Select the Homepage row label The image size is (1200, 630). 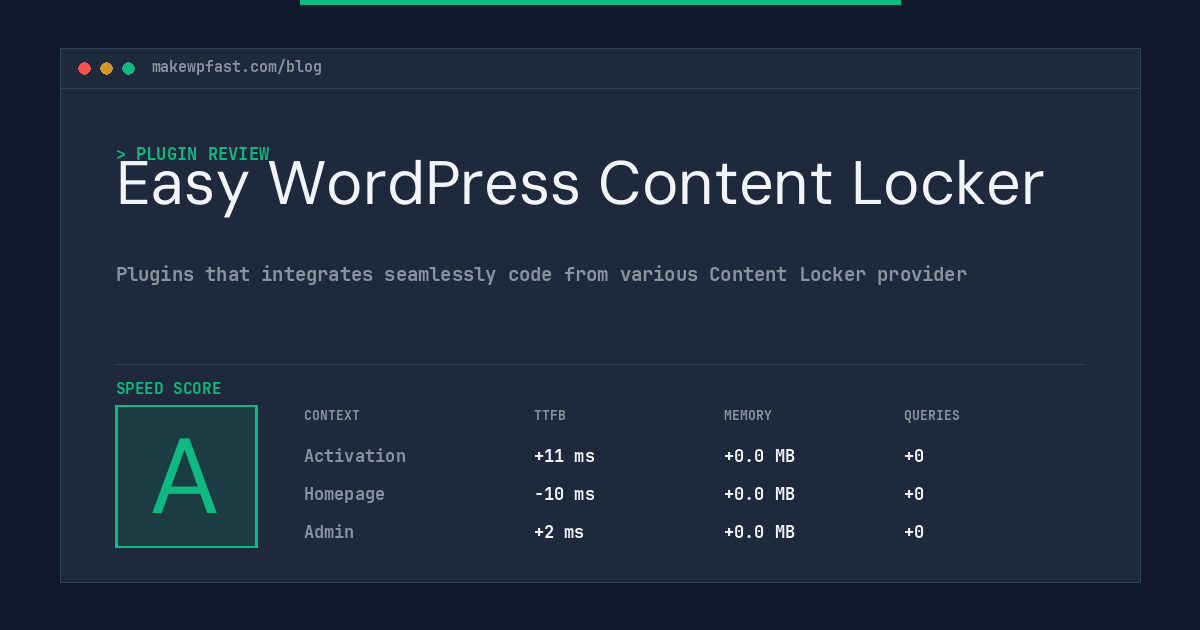[x=344, y=494]
